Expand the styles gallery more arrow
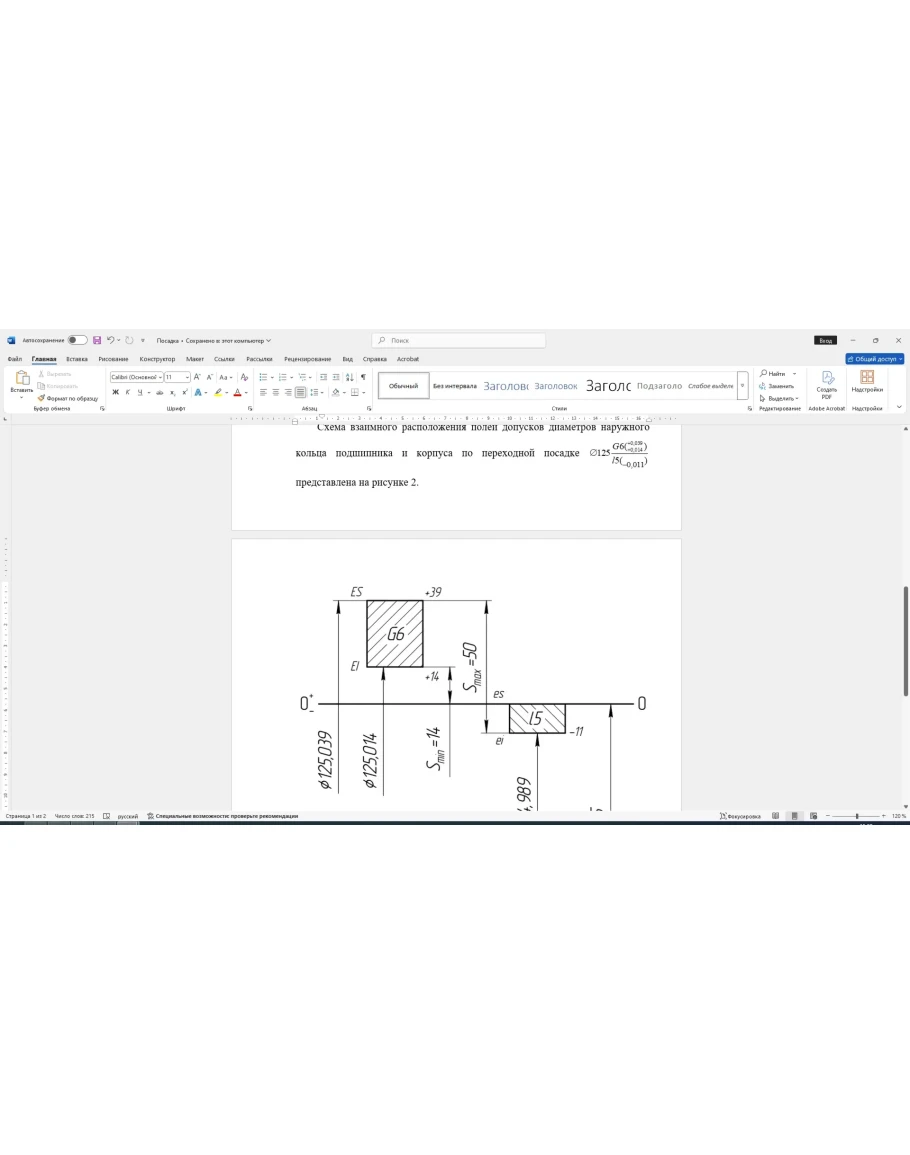This screenshot has width=910, height=1155. tap(742, 385)
